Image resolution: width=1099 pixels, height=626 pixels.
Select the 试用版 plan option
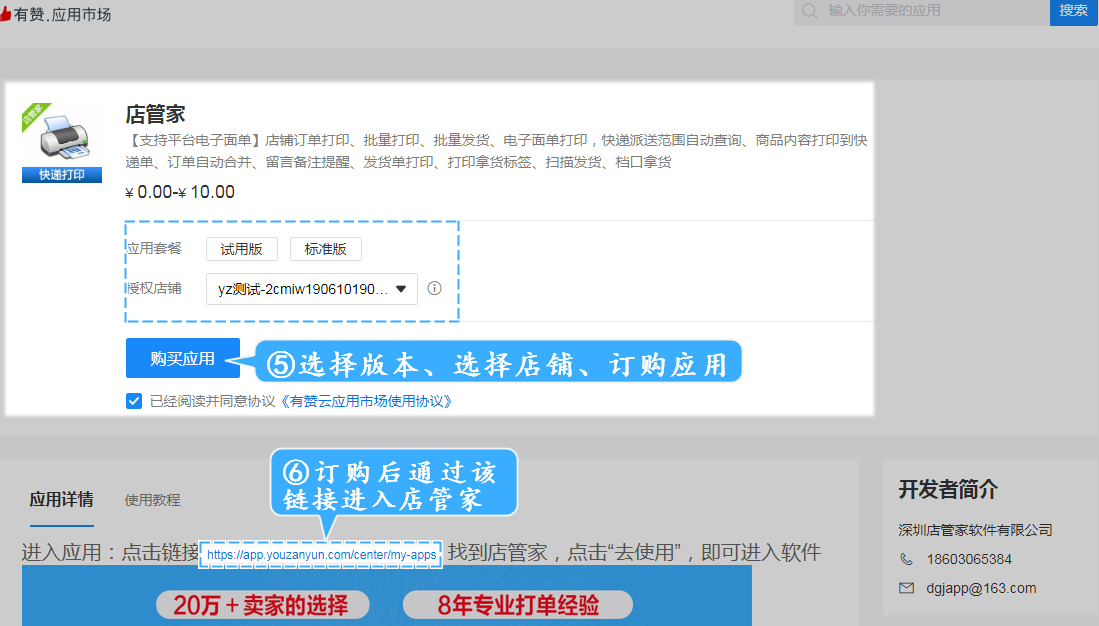242,249
